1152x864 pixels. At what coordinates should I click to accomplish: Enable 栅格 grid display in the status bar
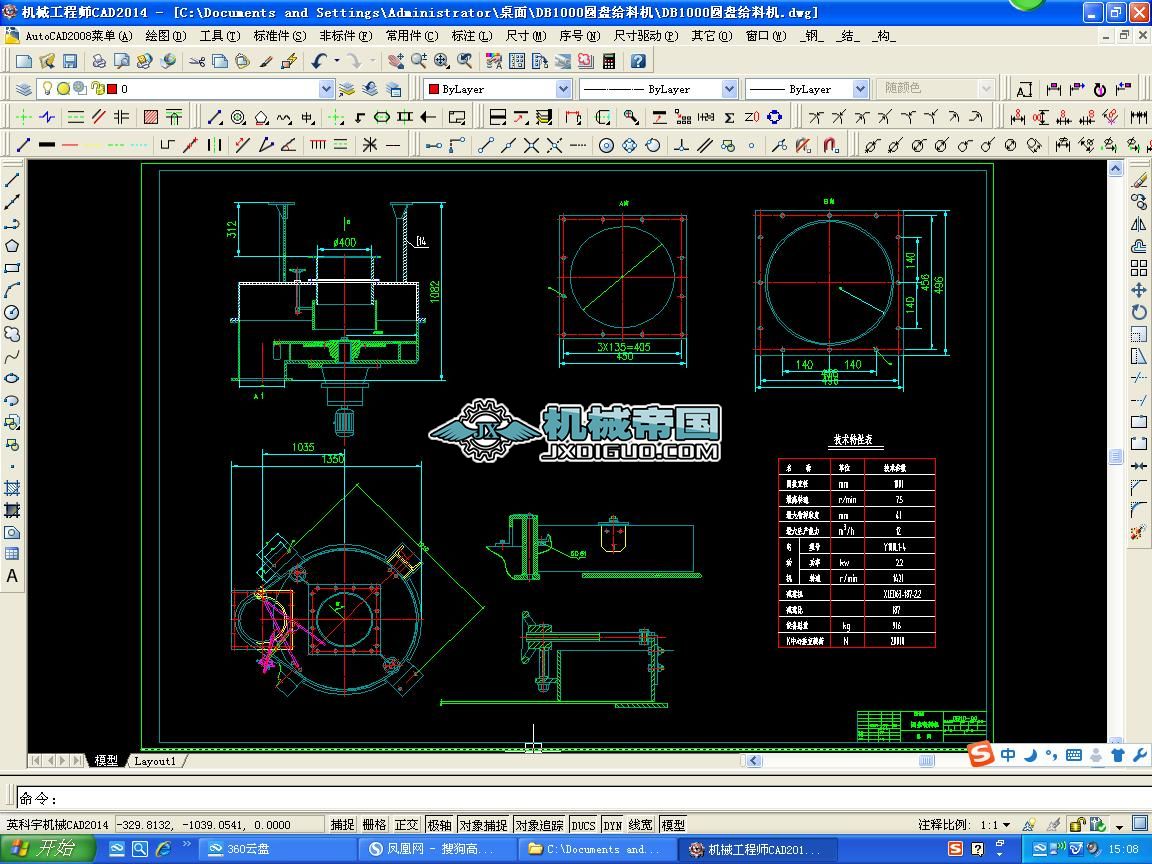click(x=374, y=825)
